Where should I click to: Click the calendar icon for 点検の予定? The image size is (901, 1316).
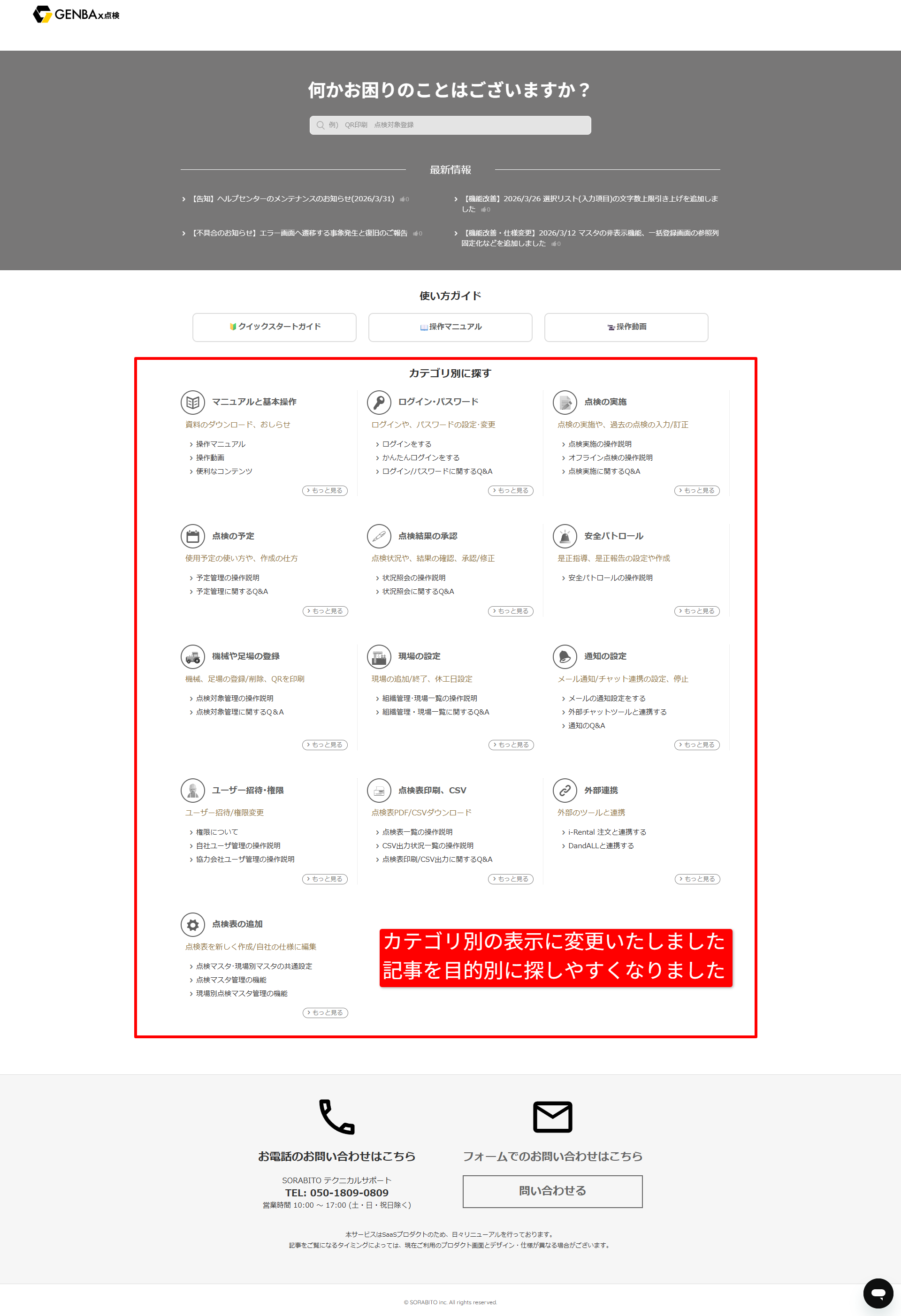pos(192,536)
